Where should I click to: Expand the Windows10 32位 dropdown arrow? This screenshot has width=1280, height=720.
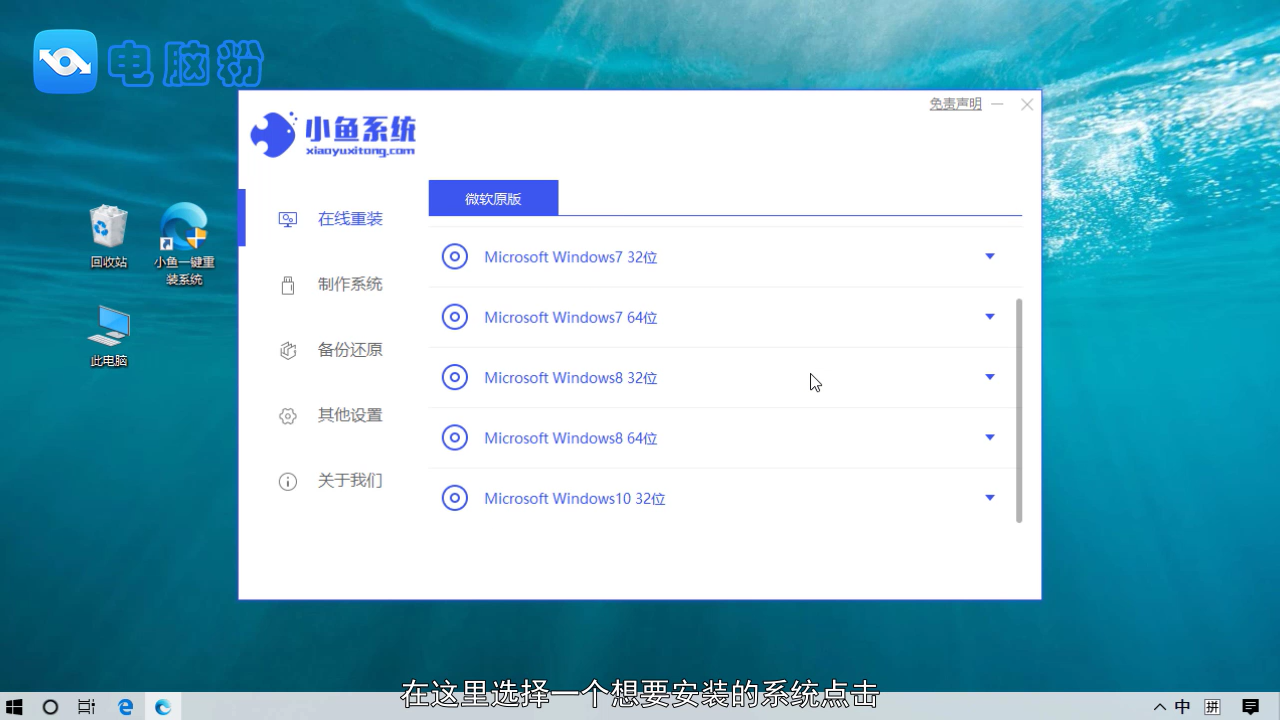[990, 497]
